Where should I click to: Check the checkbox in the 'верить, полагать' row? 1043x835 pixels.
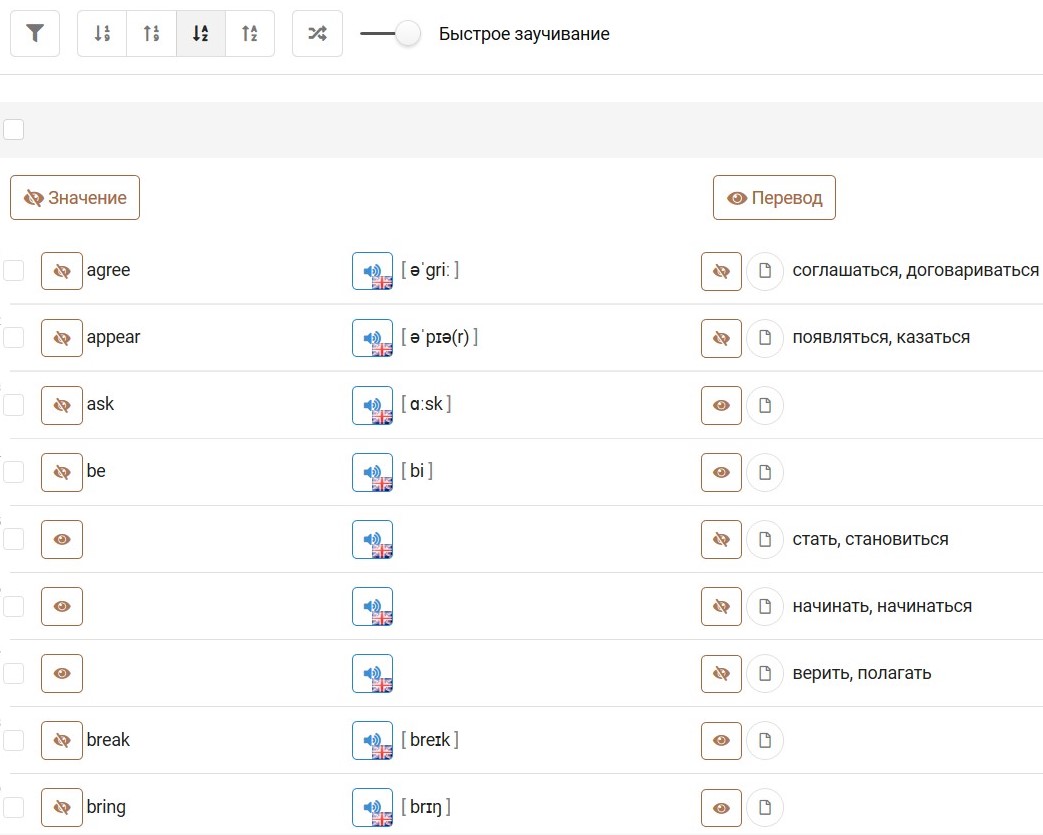13,673
